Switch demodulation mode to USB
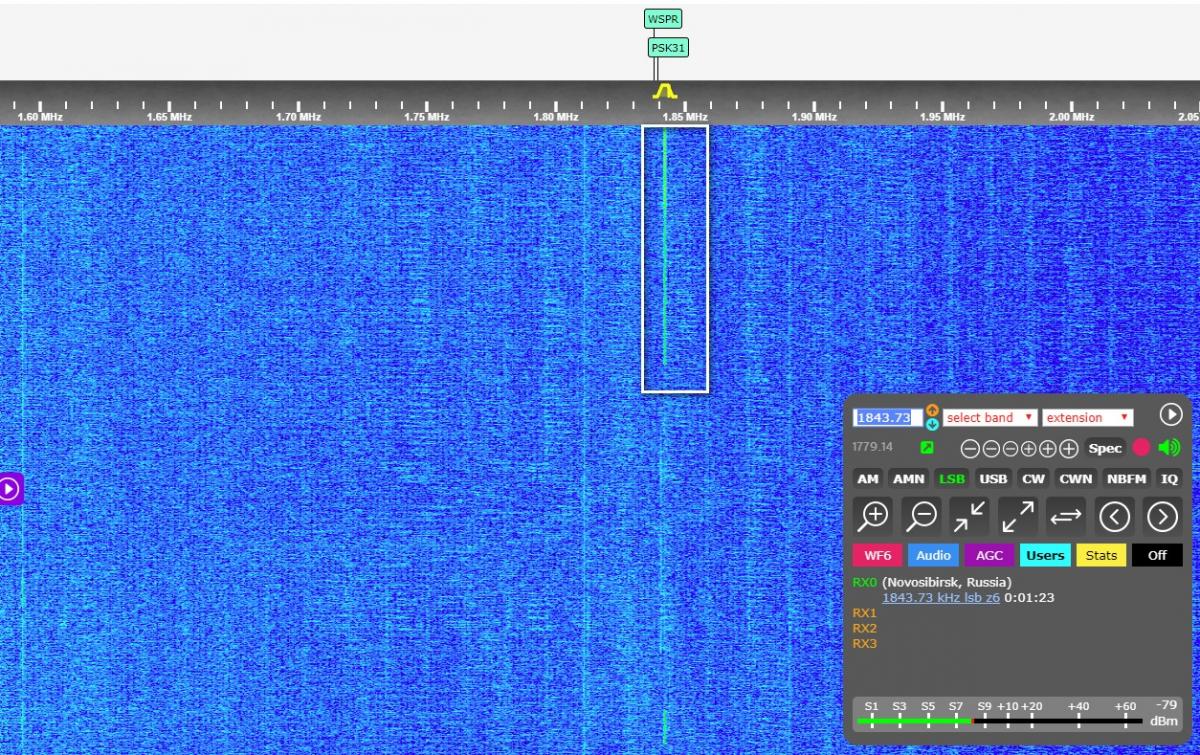1200x755 pixels. tap(993, 479)
